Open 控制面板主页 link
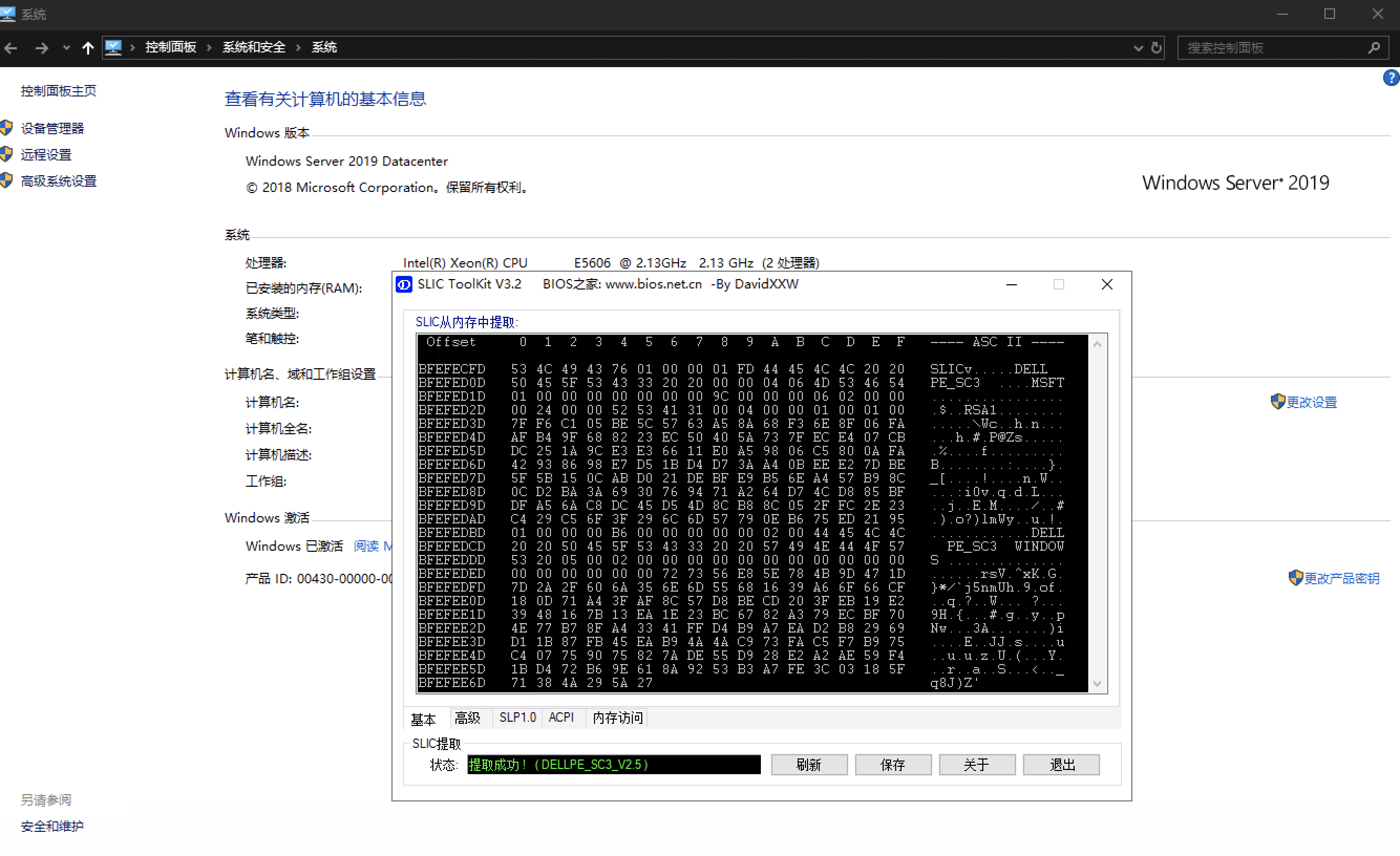1400x856 pixels. pyautogui.click(x=59, y=91)
